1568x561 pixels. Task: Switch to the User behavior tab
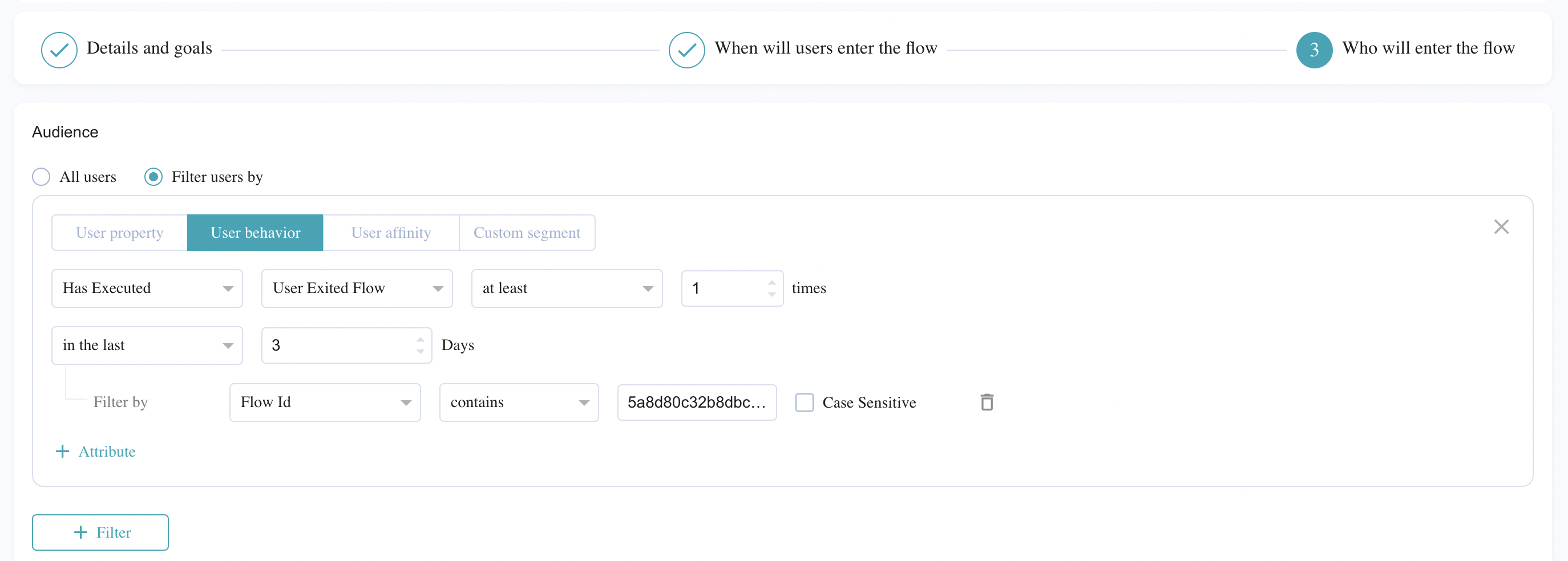pos(255,233)
